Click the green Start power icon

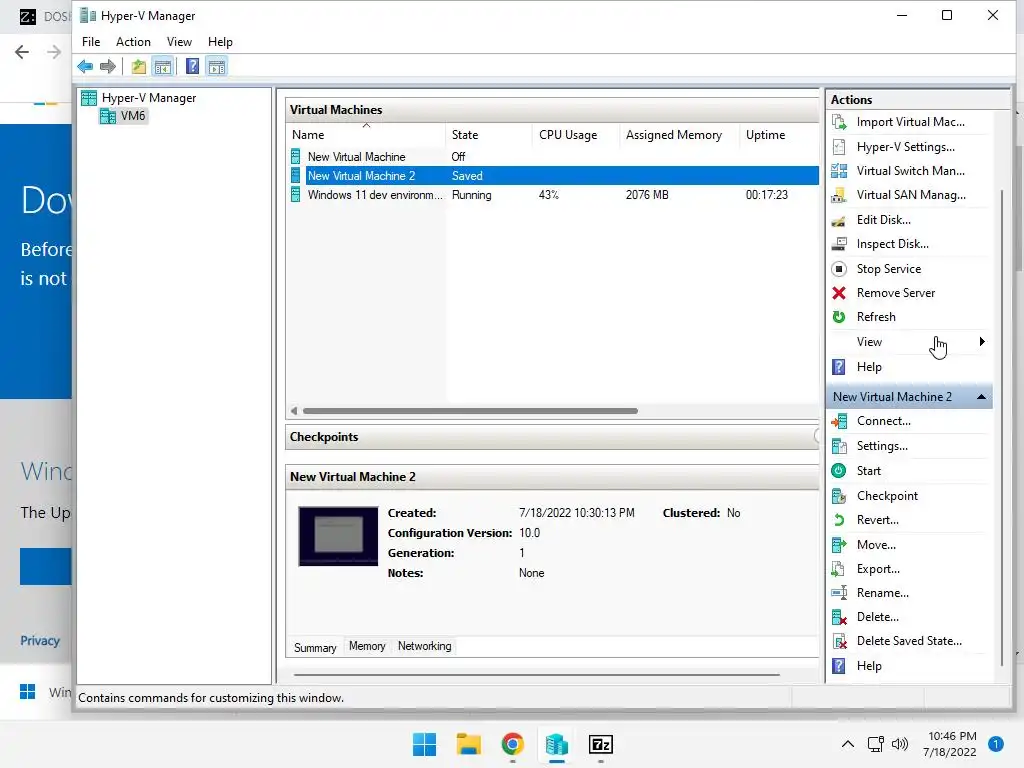pos(839,471)
